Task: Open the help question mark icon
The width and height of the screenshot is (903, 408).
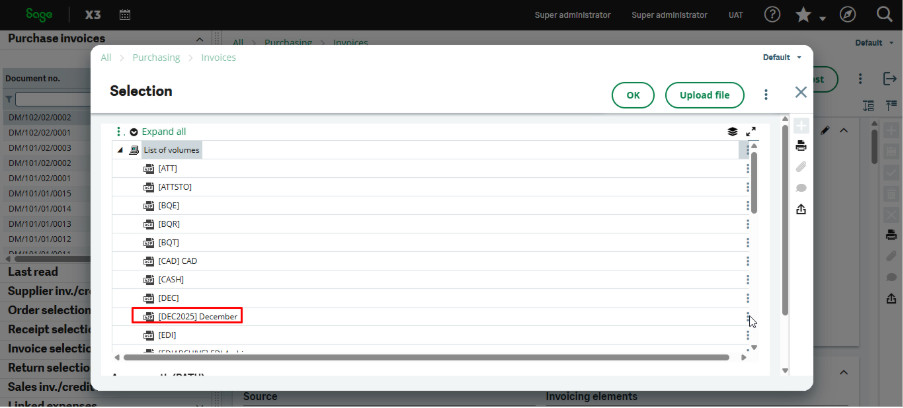Action: pos(772,15)
